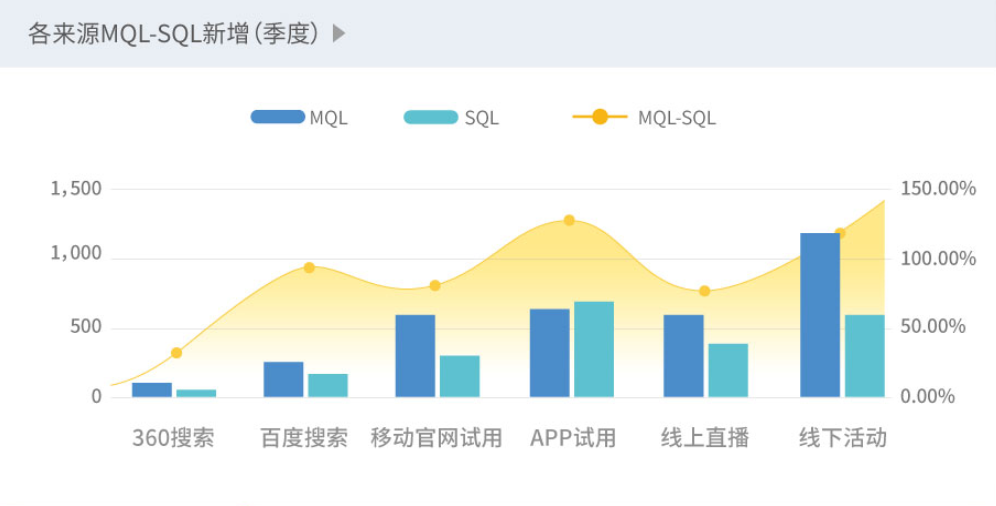Click the APP试用 axis label

pos(573,438)
